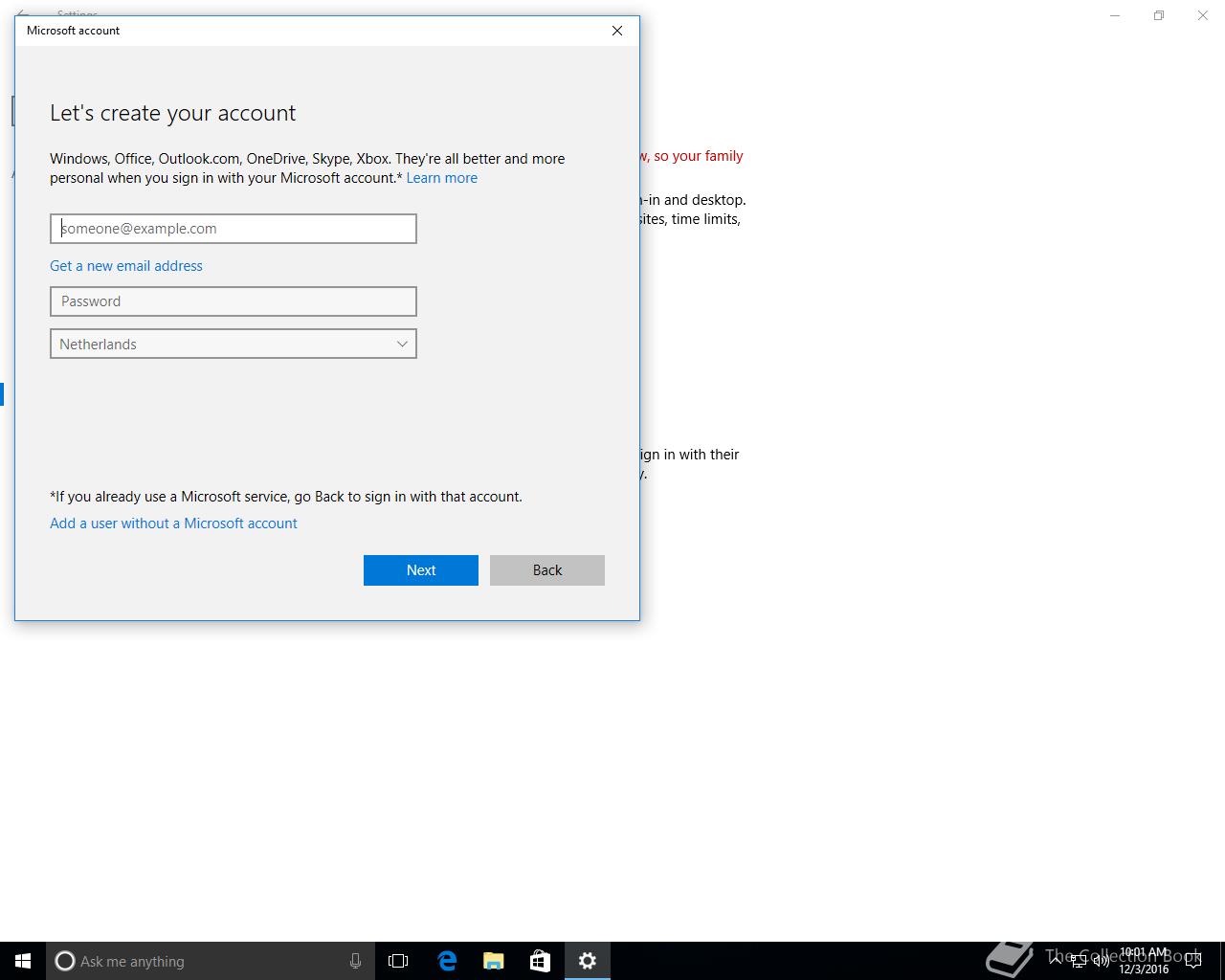Select Add a user without a Microsoft account
This screenshot has height=980, width=1225.
tap(173, 523)
